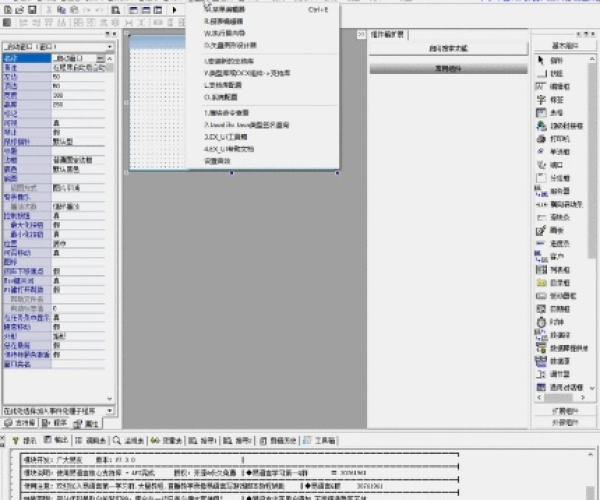600x500 pixels.
Task: Select the 指针 pointer tool in component box
Action: click(x=541, y=60)
